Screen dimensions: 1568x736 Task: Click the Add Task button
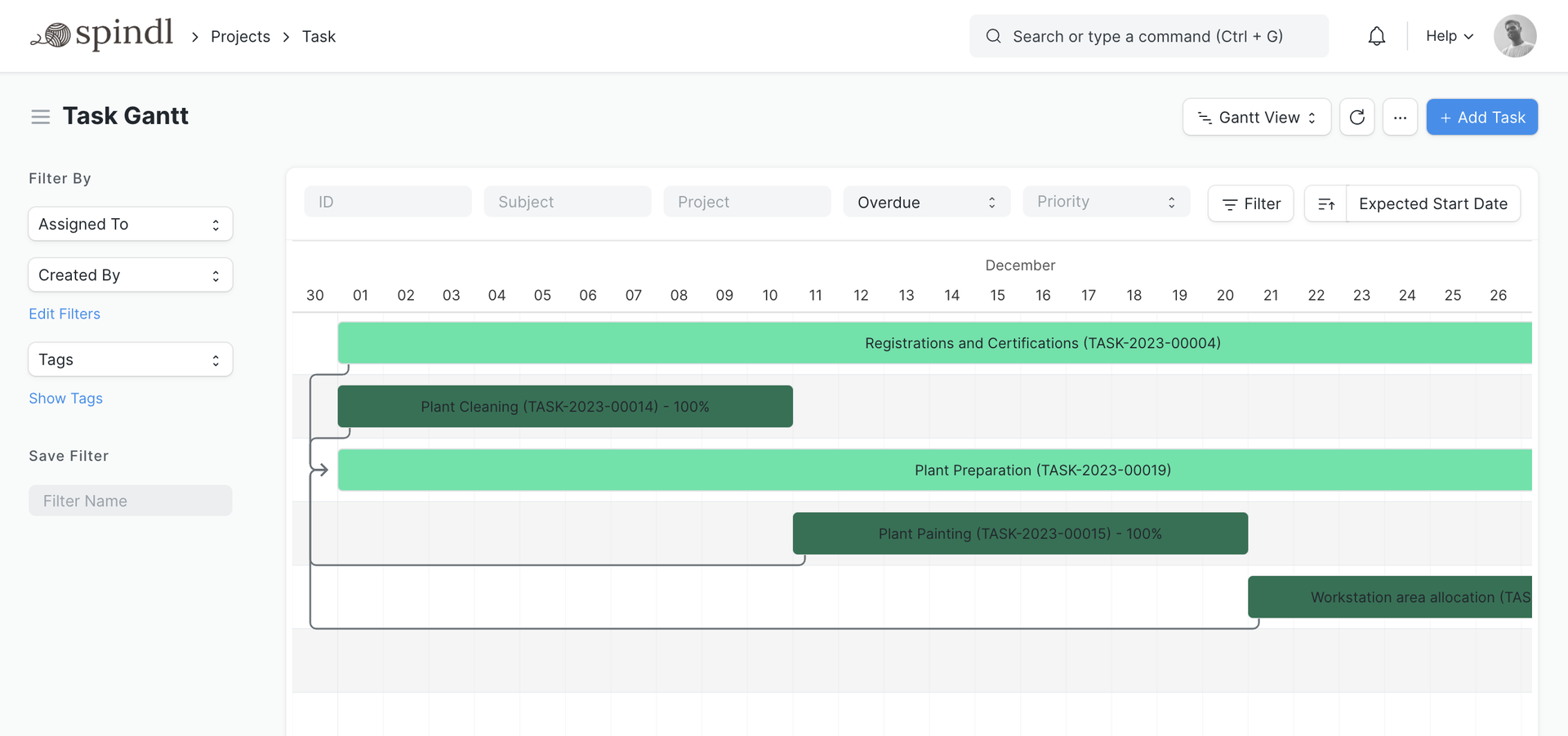1482,117
